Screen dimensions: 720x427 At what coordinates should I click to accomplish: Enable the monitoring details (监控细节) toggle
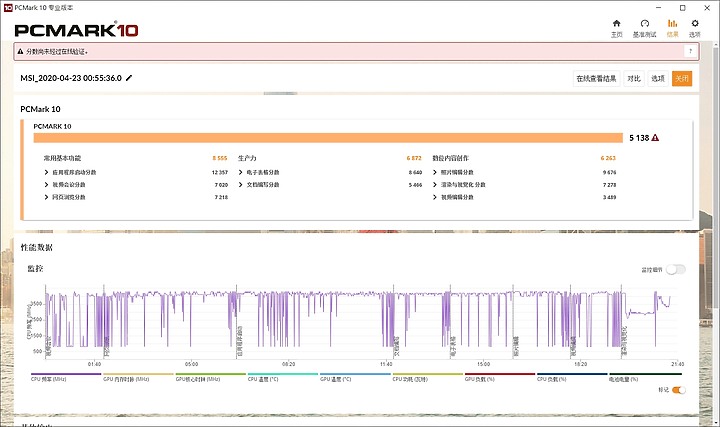pos(676,270)
